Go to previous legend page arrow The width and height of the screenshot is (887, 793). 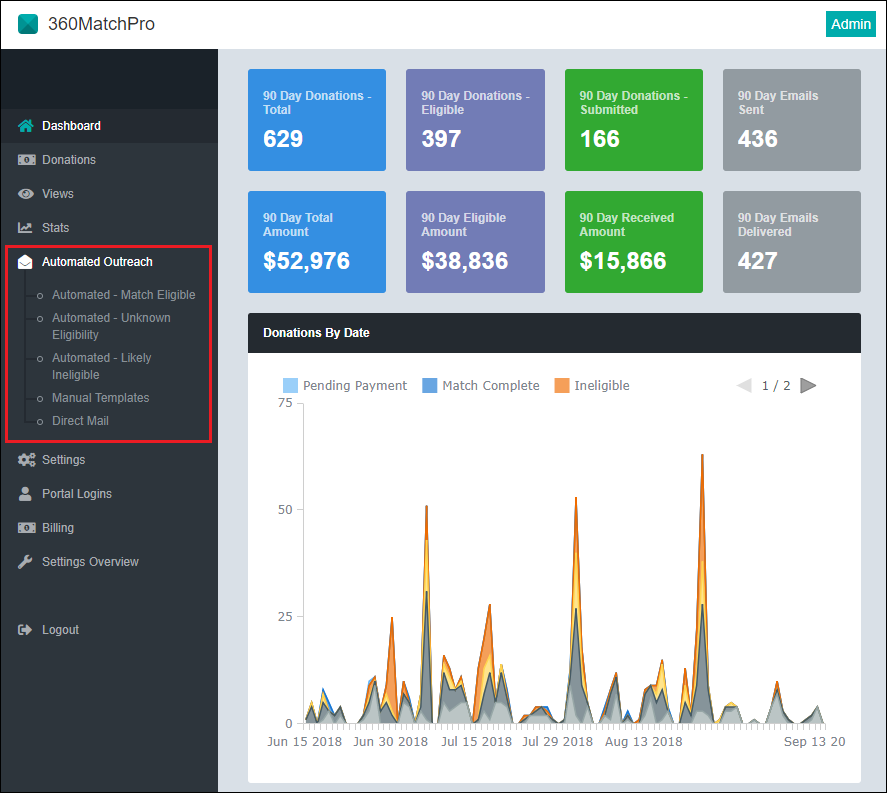(x=744, y=386)
